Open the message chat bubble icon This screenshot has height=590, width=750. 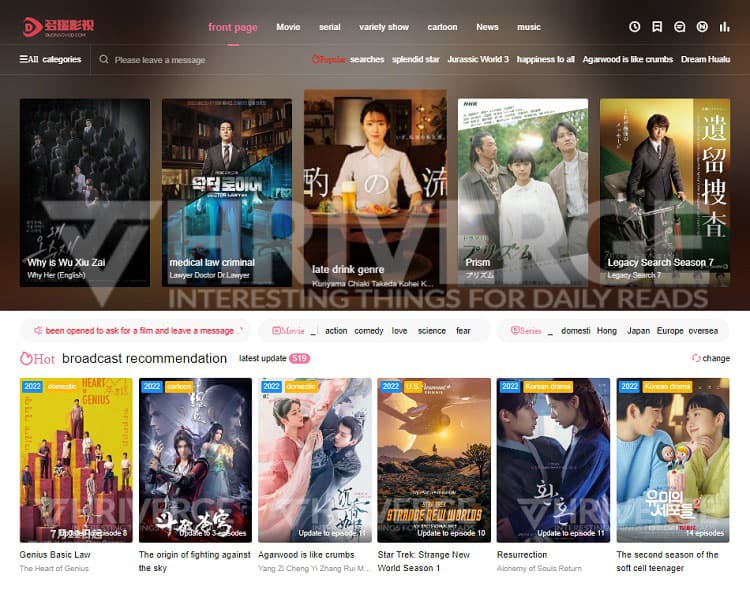680,27
